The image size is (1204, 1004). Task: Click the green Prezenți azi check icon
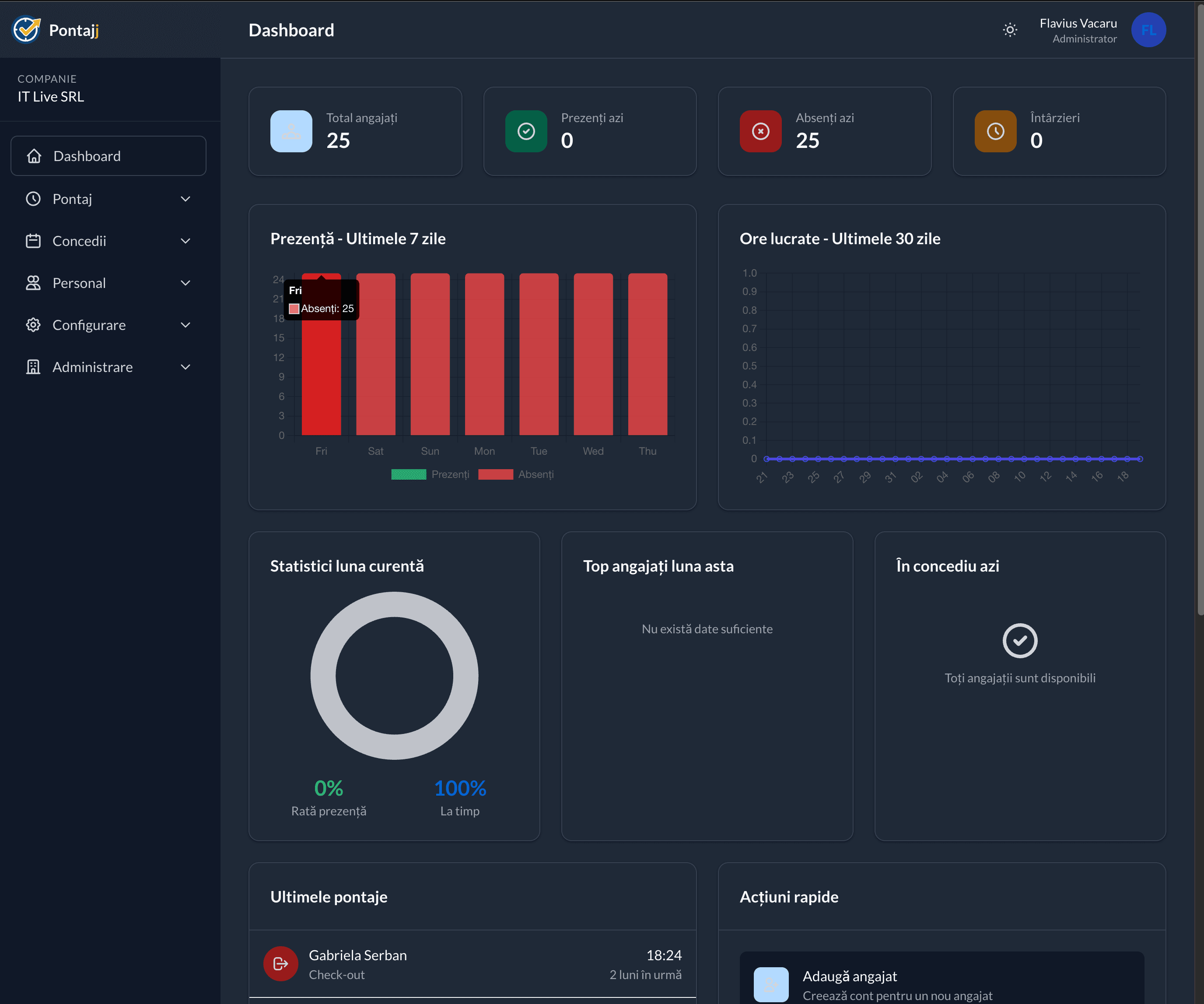point(526,131)
